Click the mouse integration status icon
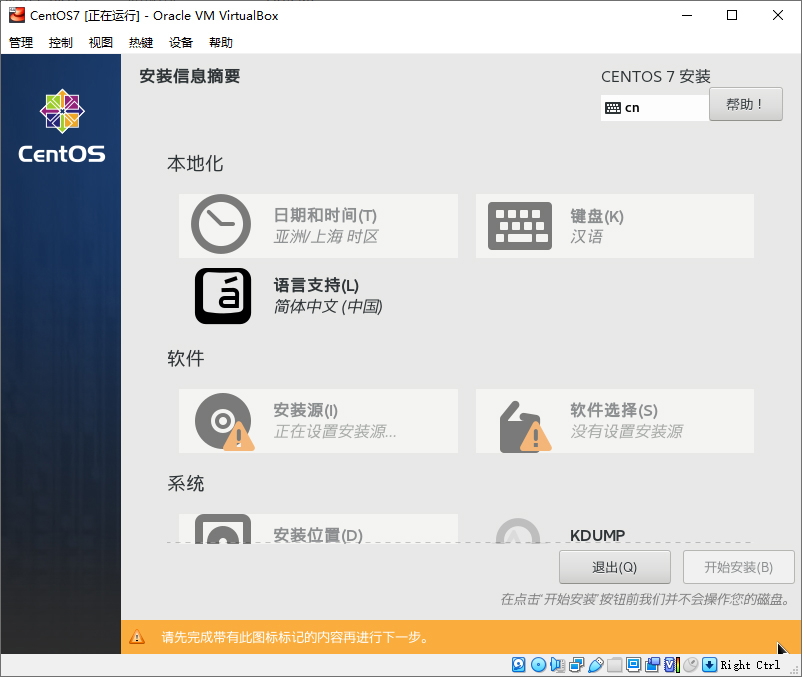Viewport: 802px width, 679px height. pos(691,664)
